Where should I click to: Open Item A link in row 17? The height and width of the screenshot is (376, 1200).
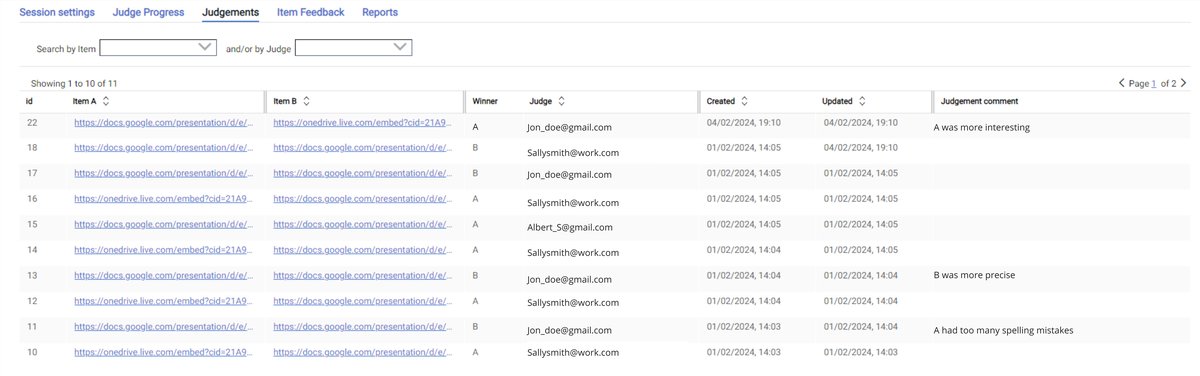163,173
